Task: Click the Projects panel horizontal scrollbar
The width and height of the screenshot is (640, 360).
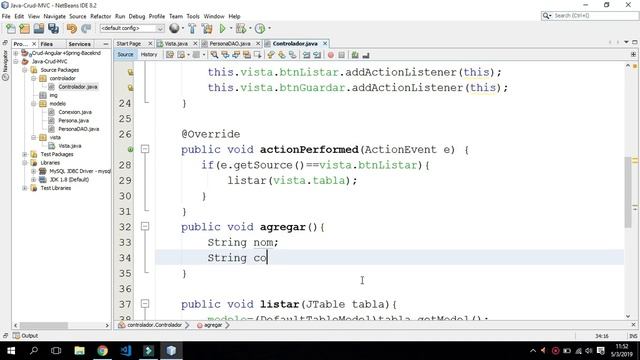Action: 44,326
